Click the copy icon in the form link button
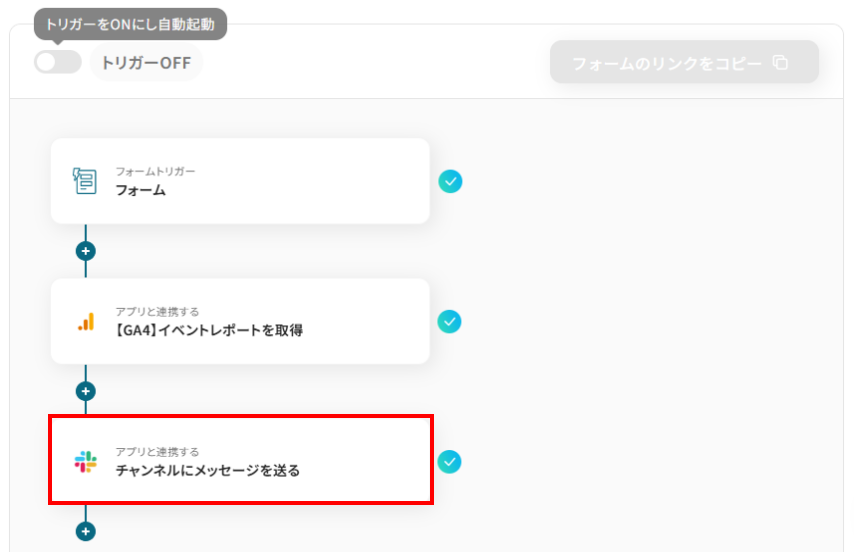The width and height of the screenshot is (855, 552). [780, 62]
